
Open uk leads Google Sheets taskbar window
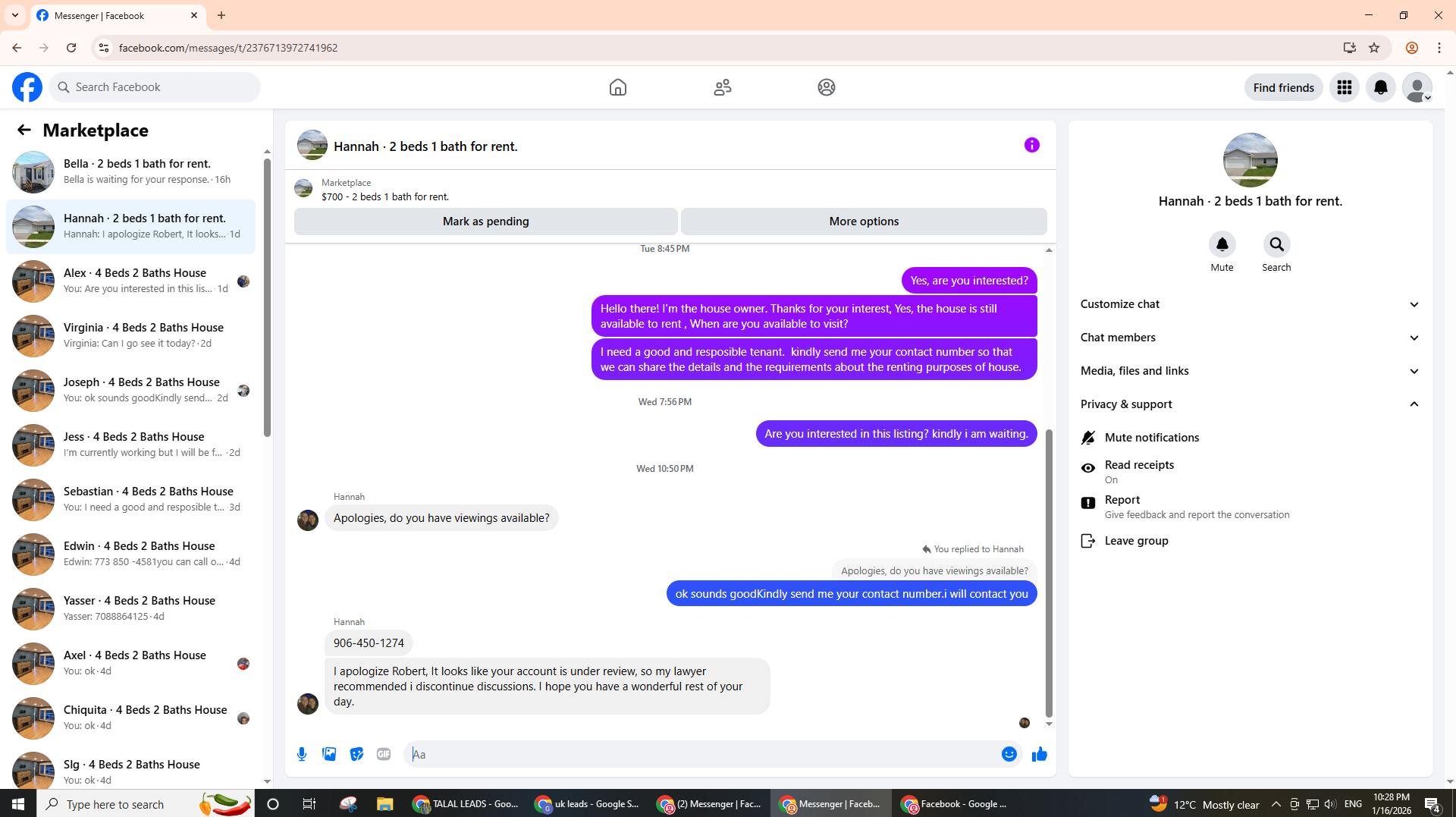[x=588, y=804]
